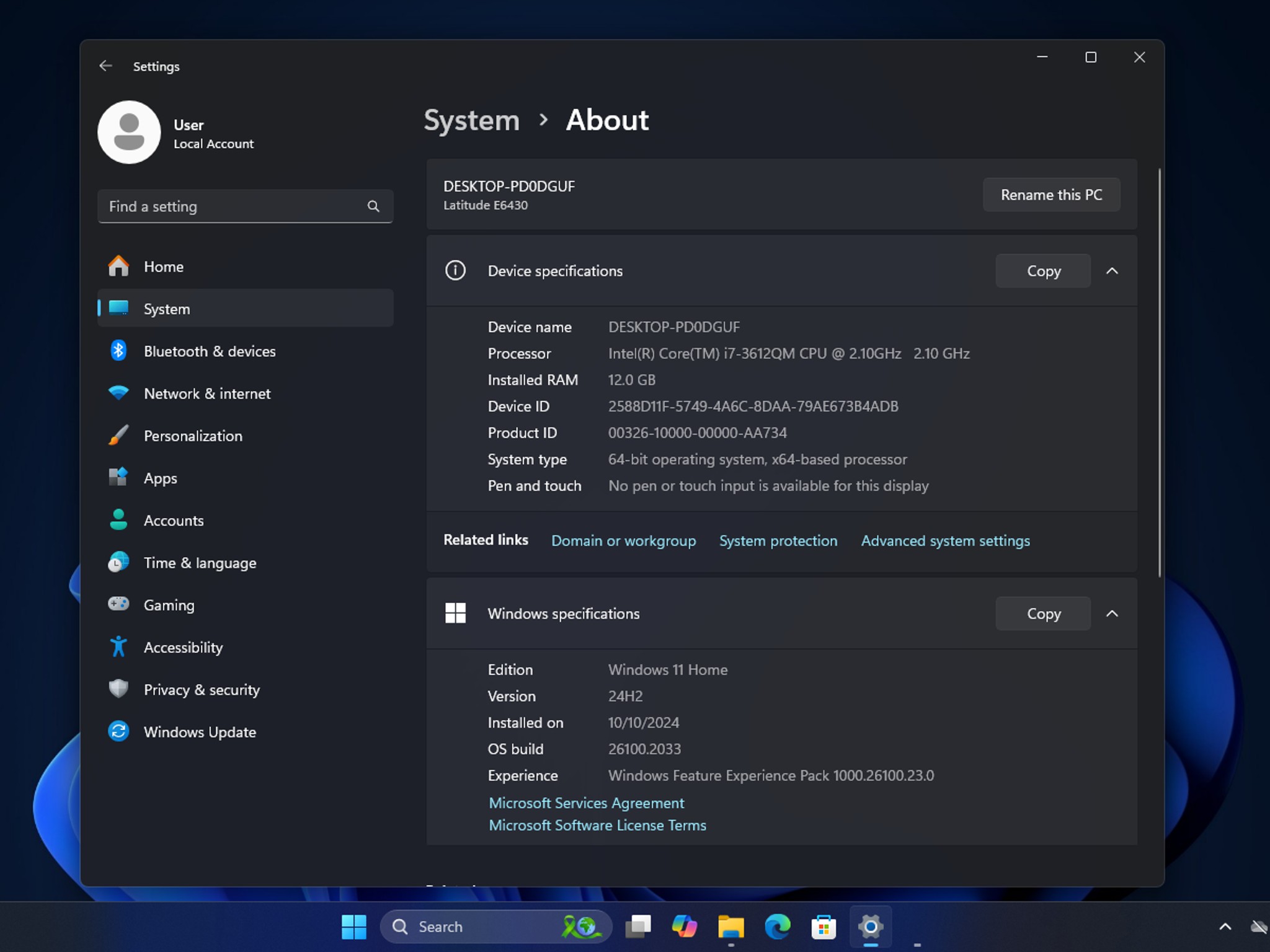Select System in the sidebar
The height and width of the screenshot is (952, 1270).
[x=245, y=309]
